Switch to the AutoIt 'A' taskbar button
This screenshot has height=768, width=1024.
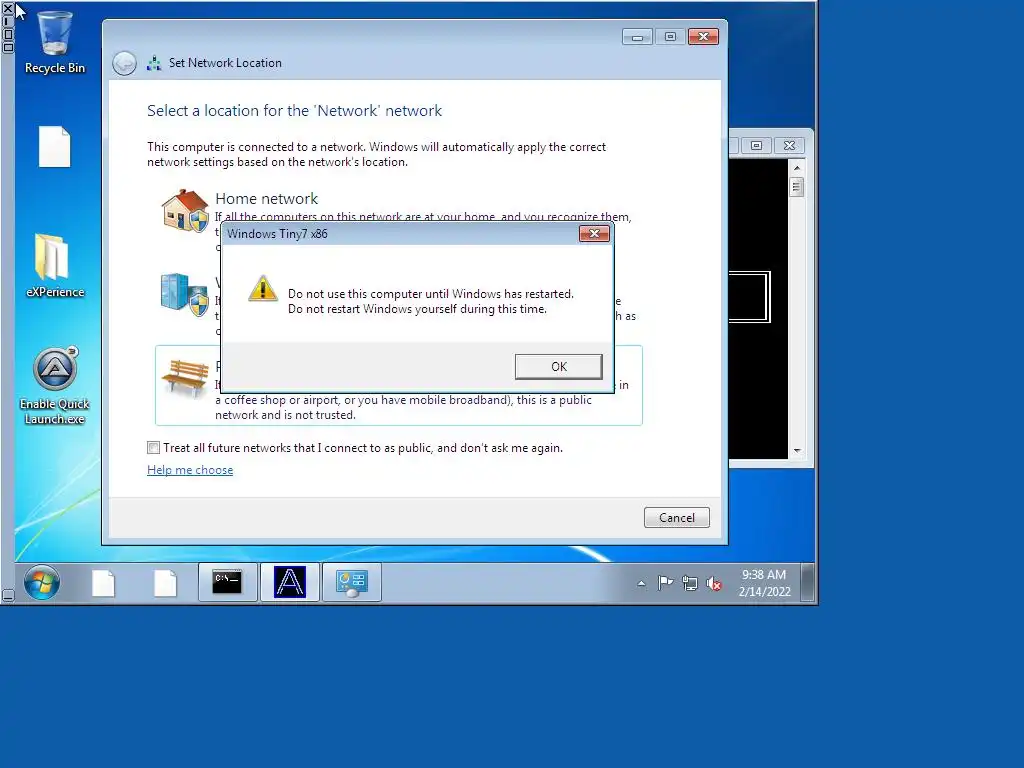(290, 582)
